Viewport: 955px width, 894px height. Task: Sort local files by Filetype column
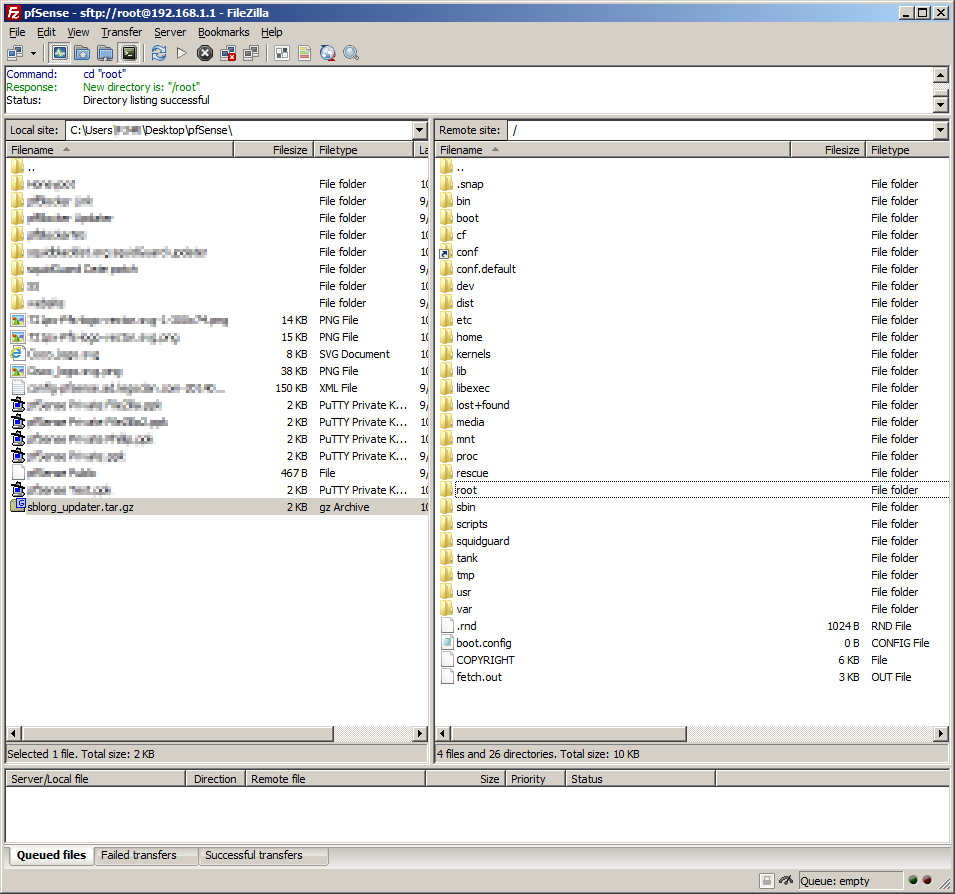[x=363, y=150]
